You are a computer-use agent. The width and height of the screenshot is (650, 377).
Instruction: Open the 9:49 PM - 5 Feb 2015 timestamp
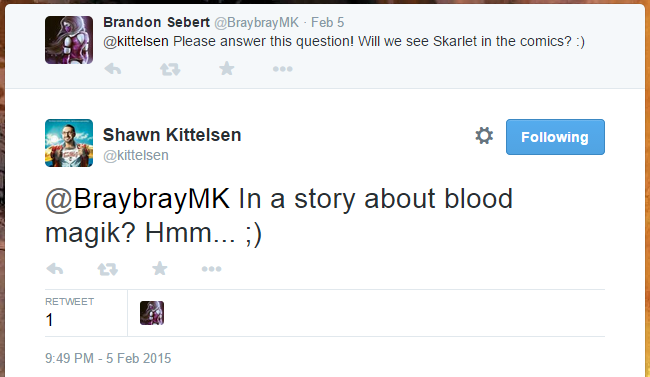click(x=108, y=358)
